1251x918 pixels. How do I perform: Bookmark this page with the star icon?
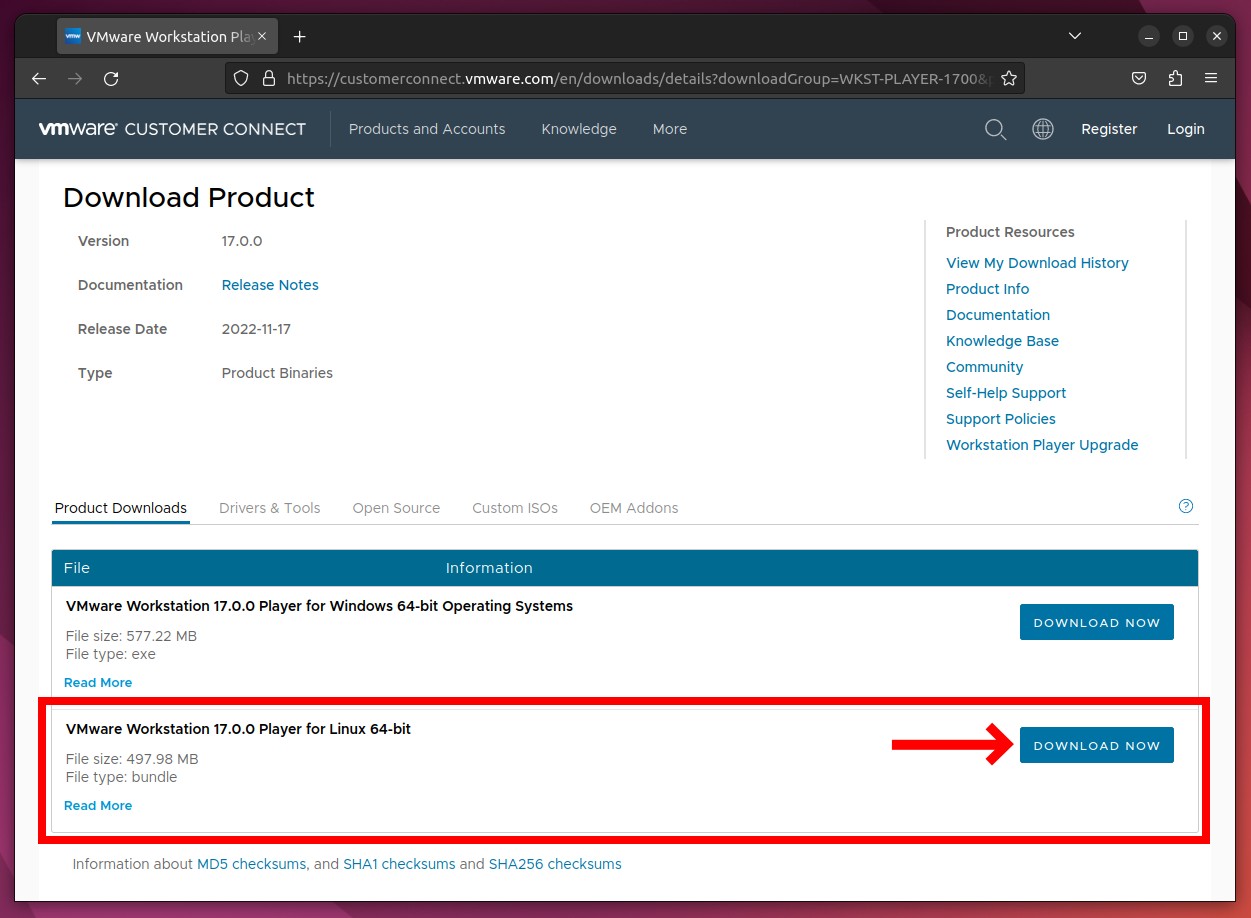pos(1009,78)
